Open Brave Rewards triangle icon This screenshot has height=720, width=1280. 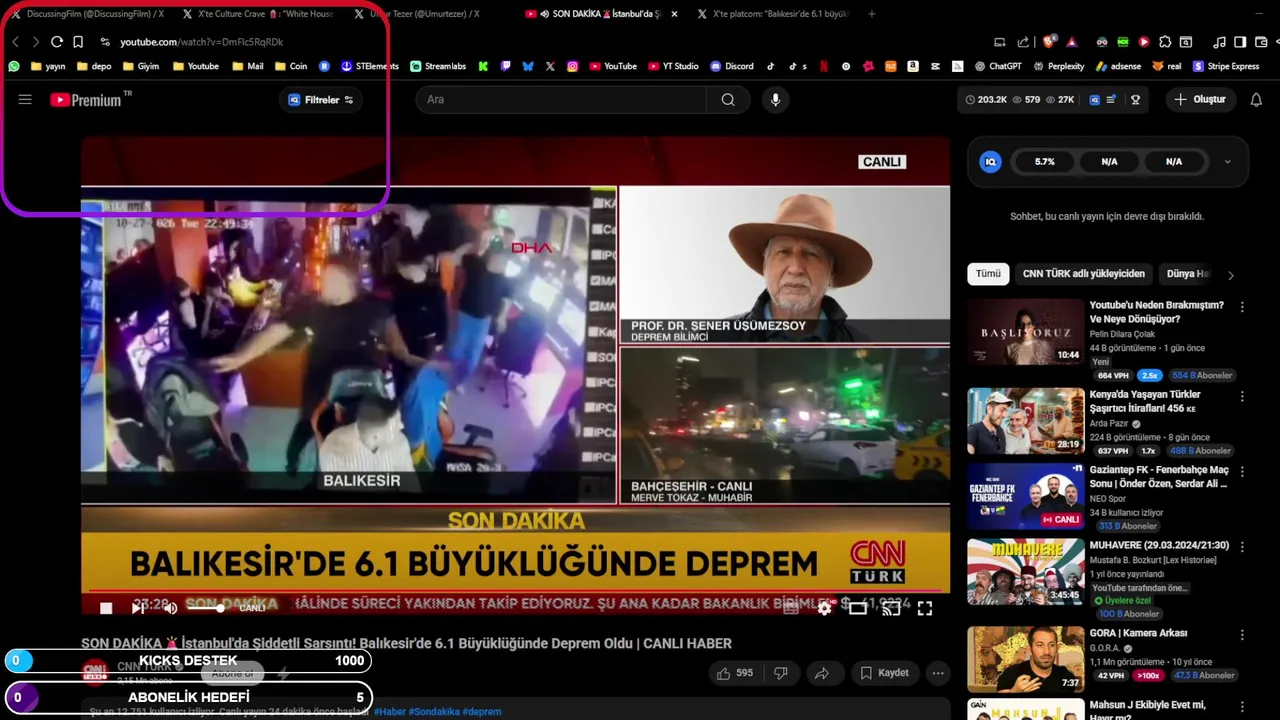[x=1072, y=42]
